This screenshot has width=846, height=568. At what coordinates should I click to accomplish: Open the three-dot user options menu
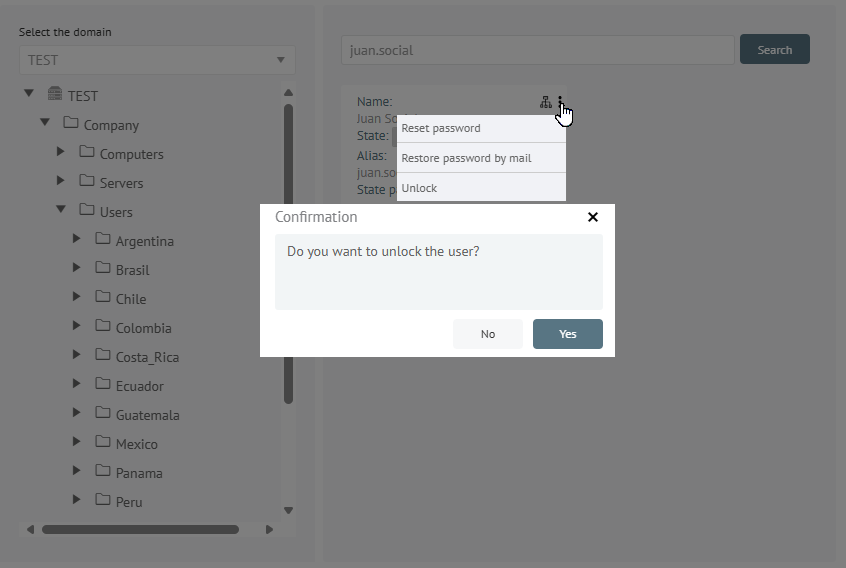pyautogui.click(x=561, y=102)
